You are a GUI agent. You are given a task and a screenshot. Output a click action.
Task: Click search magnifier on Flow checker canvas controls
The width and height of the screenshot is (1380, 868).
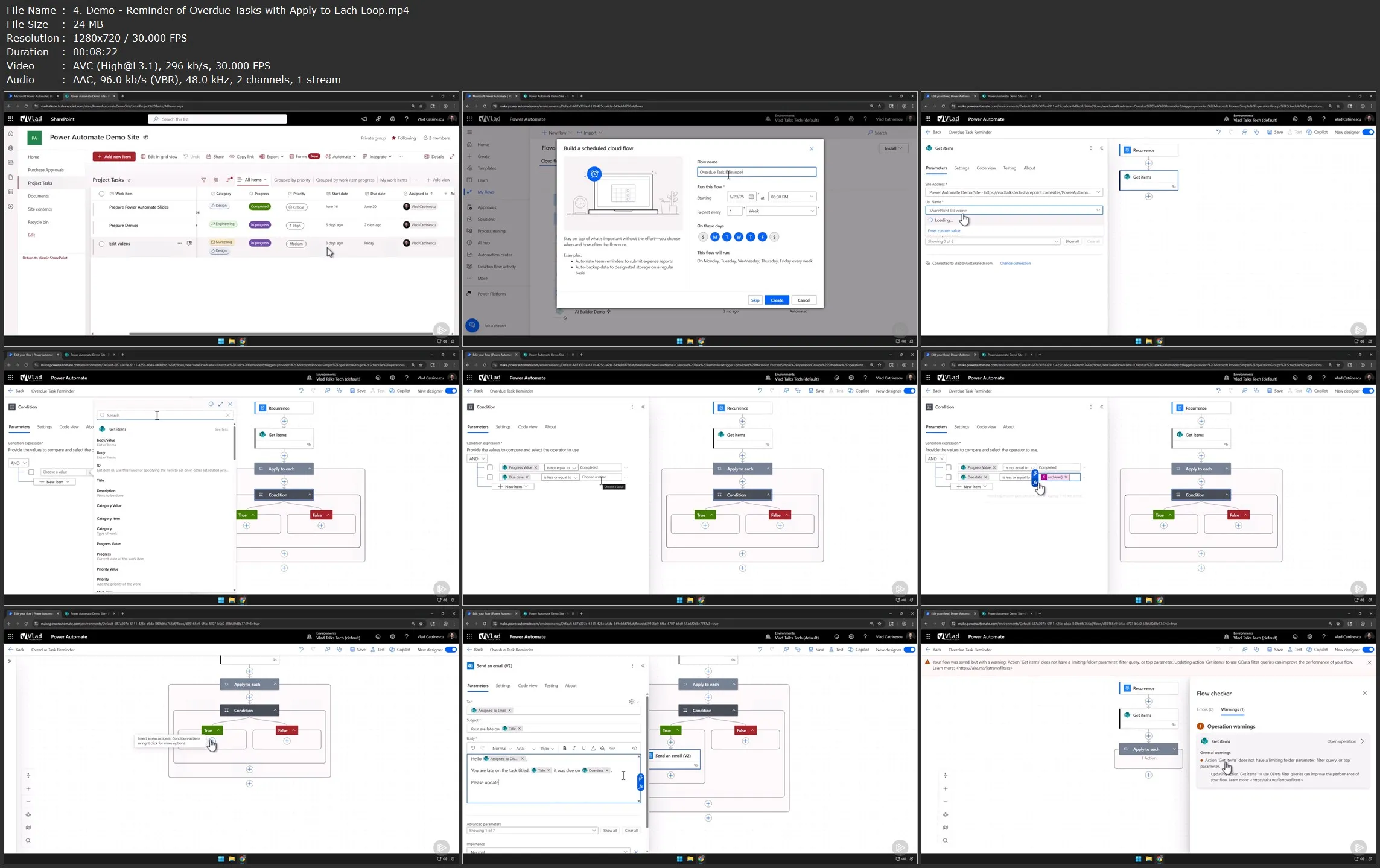946,840
